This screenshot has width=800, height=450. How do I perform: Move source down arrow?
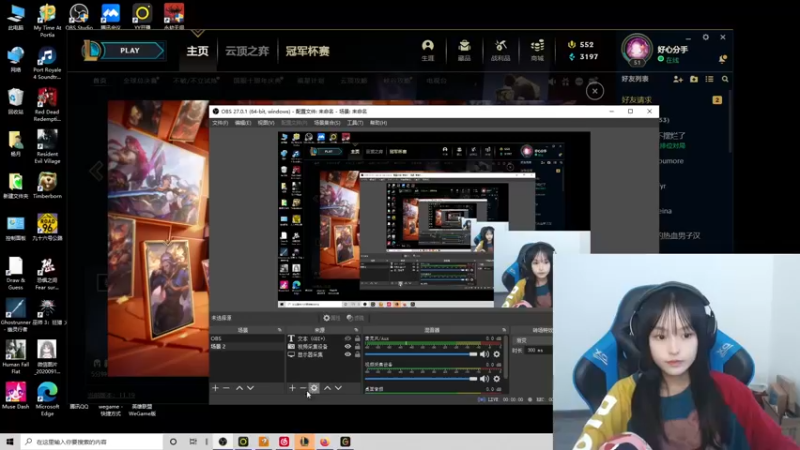(338, 388)
